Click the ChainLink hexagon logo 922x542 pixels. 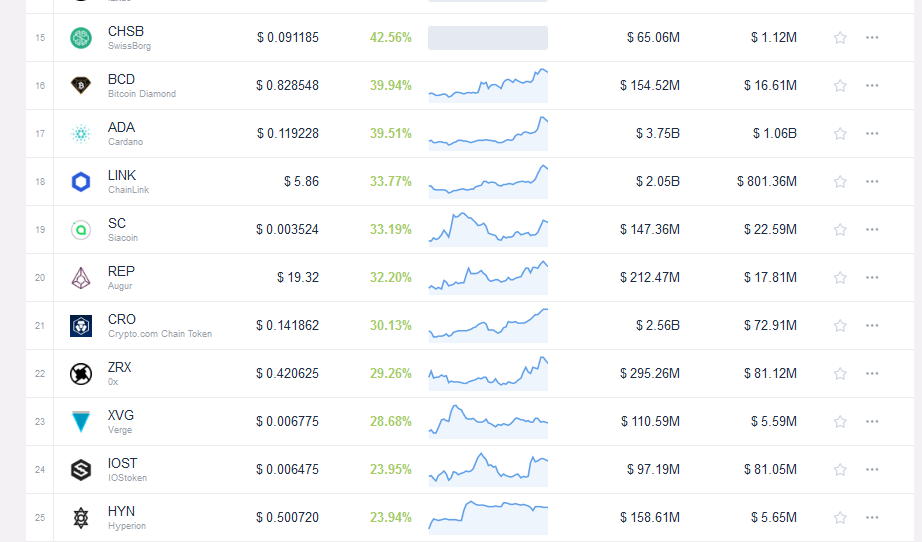point(81,182)
